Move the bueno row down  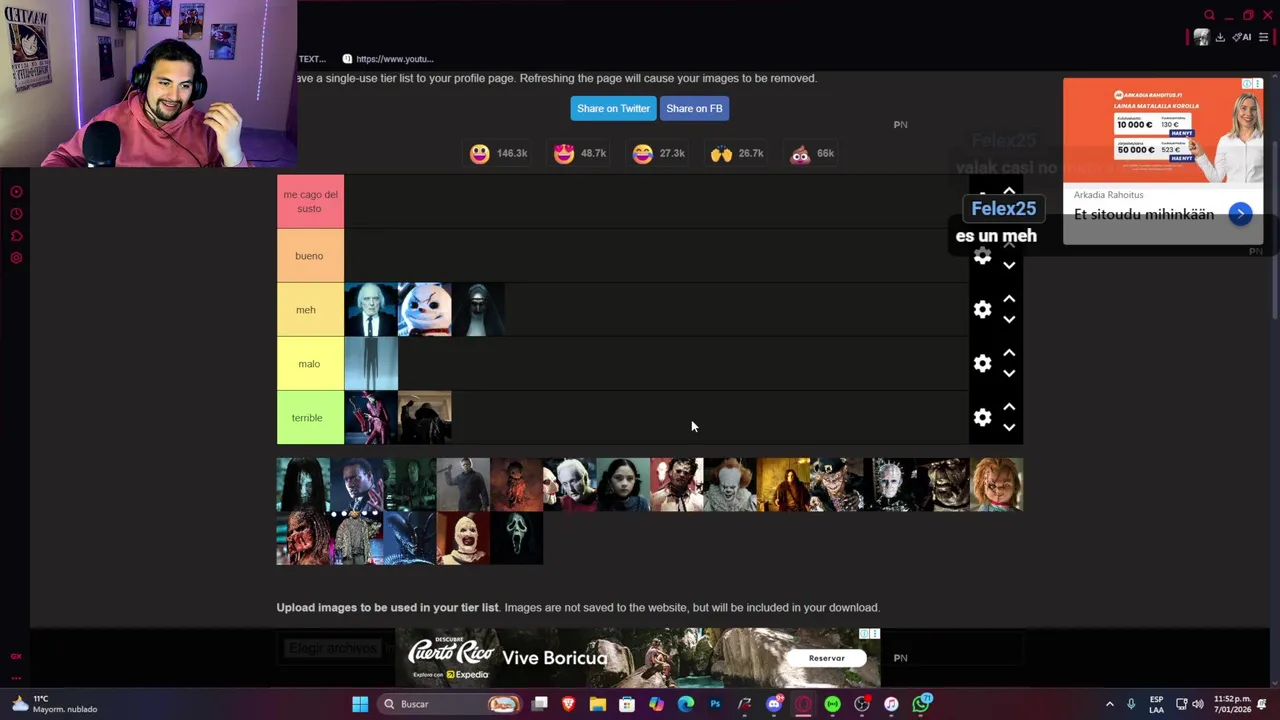[1009, 265]
